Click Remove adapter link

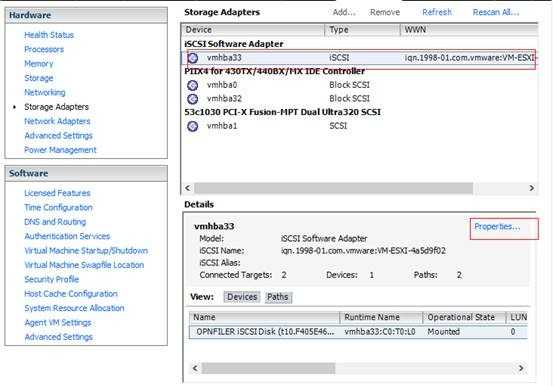pyautogui.click(x=385, y=12)
